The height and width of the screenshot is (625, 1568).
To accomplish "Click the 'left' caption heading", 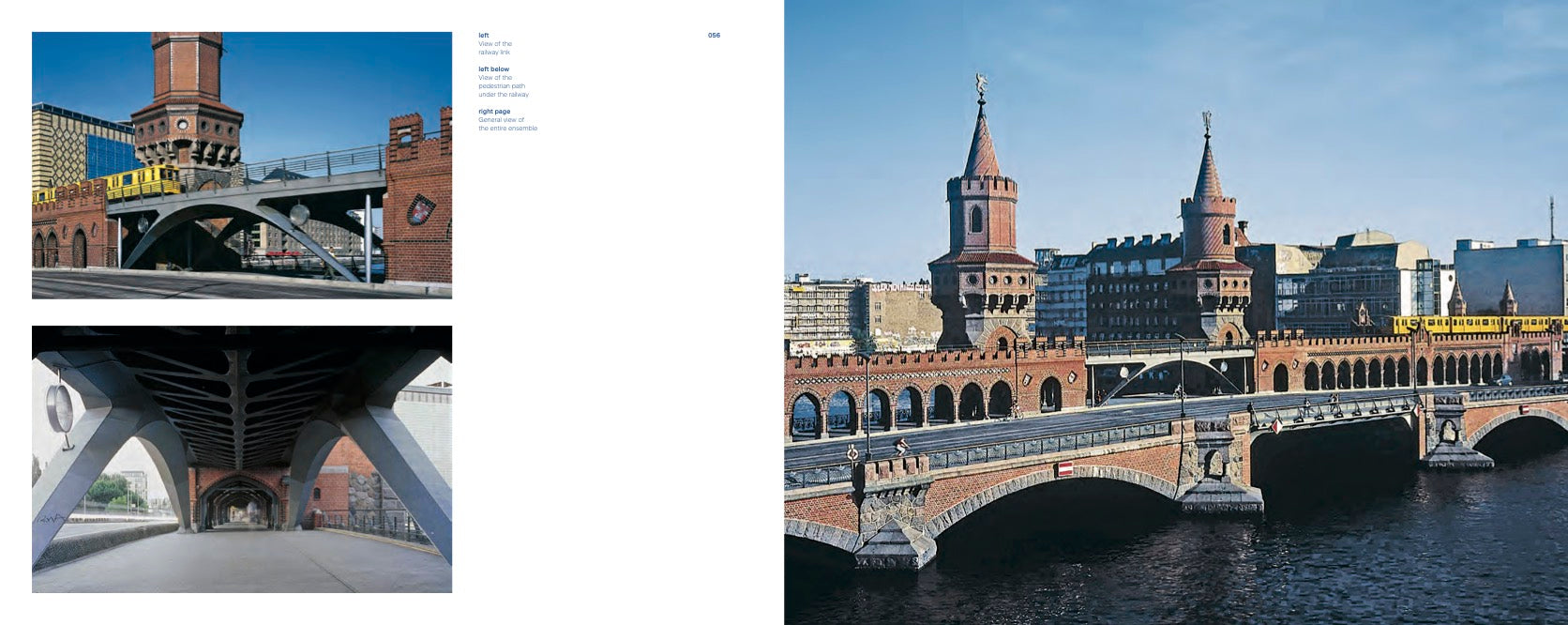I will (x=483, y=36).
